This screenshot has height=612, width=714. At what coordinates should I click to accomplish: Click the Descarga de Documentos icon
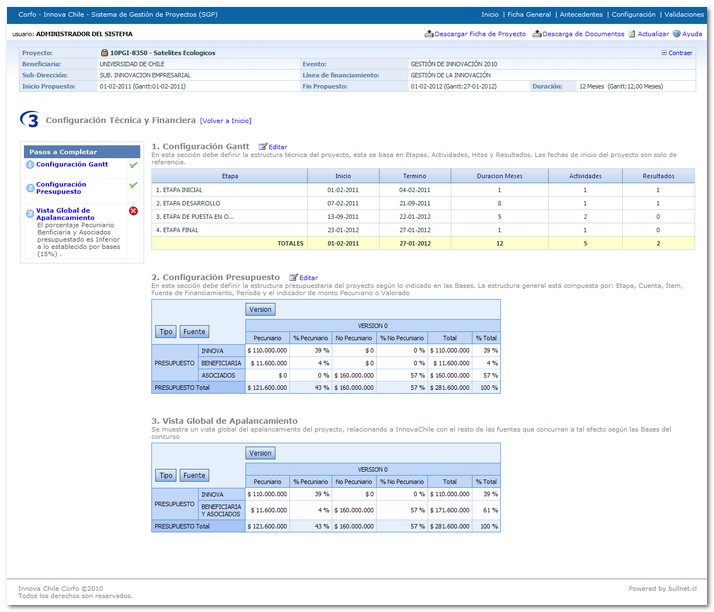click(537, 34)
